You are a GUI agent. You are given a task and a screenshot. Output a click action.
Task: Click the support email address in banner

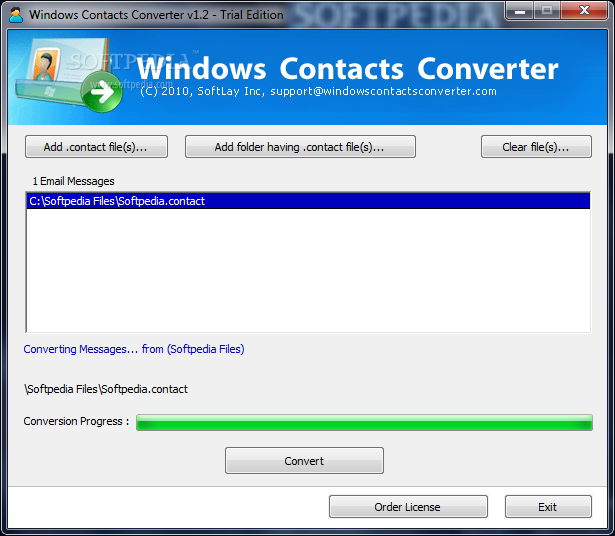383,91
